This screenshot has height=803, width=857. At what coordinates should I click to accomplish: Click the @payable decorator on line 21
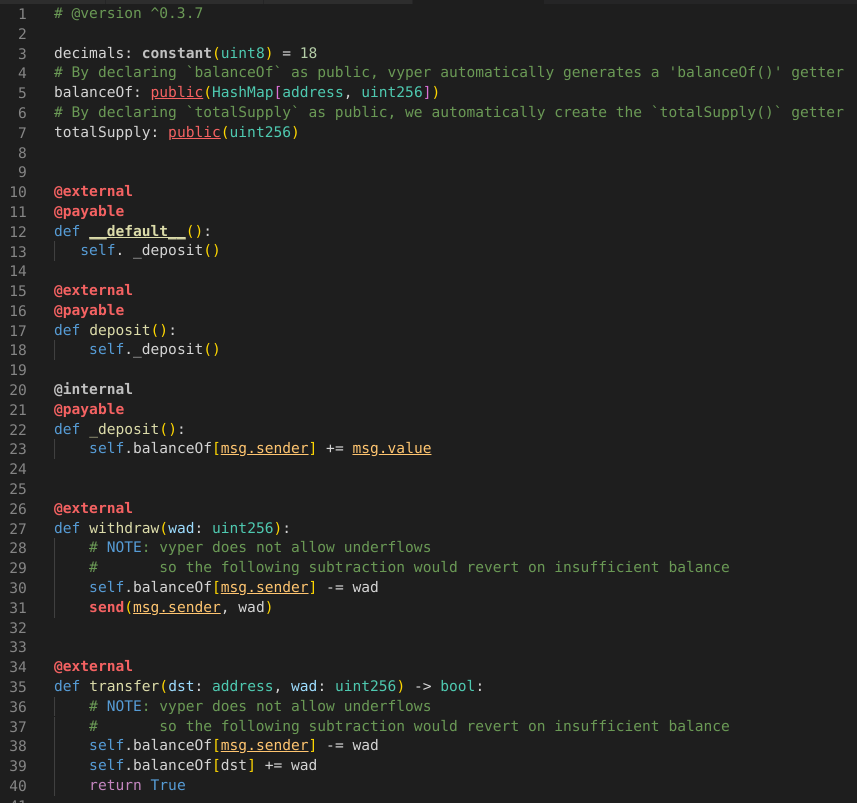89,409
